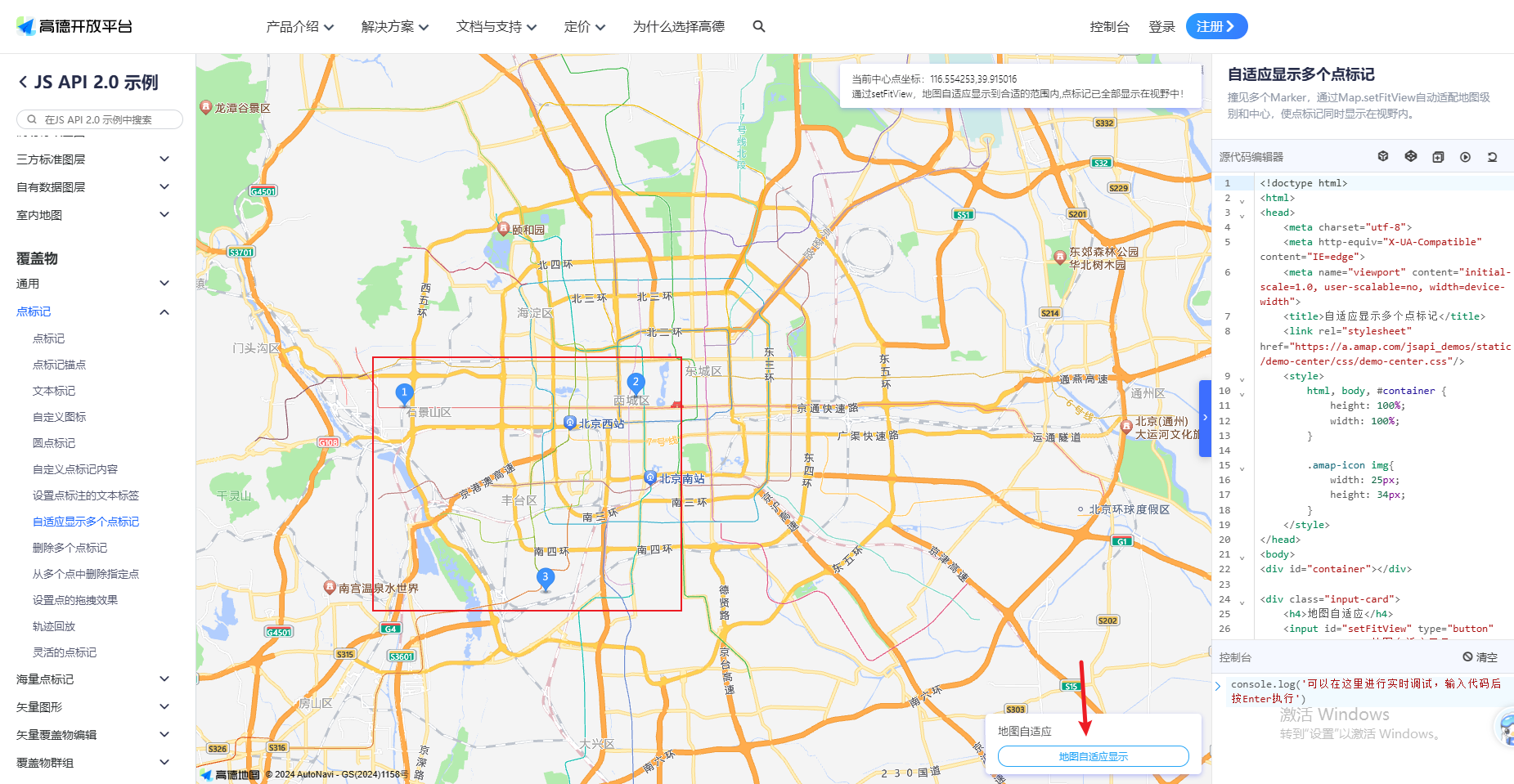Open in CodeSandbox icon in editor toolbar

click(x=1383, y=156)
